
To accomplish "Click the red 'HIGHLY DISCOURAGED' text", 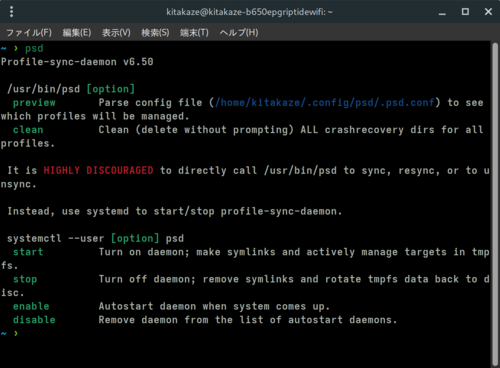I will tap(98, 170).
